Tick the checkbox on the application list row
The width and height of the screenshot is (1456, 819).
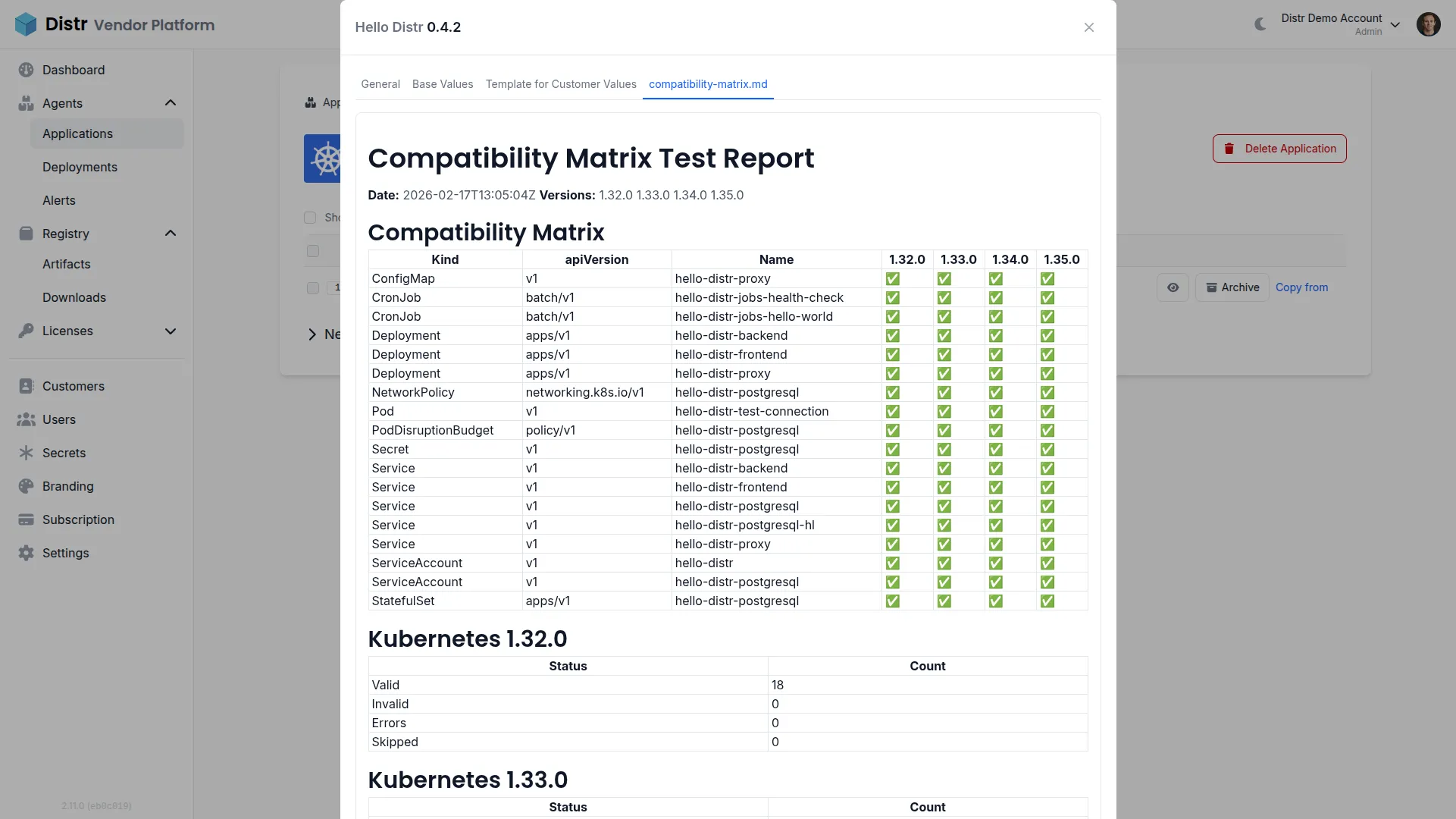312,289
